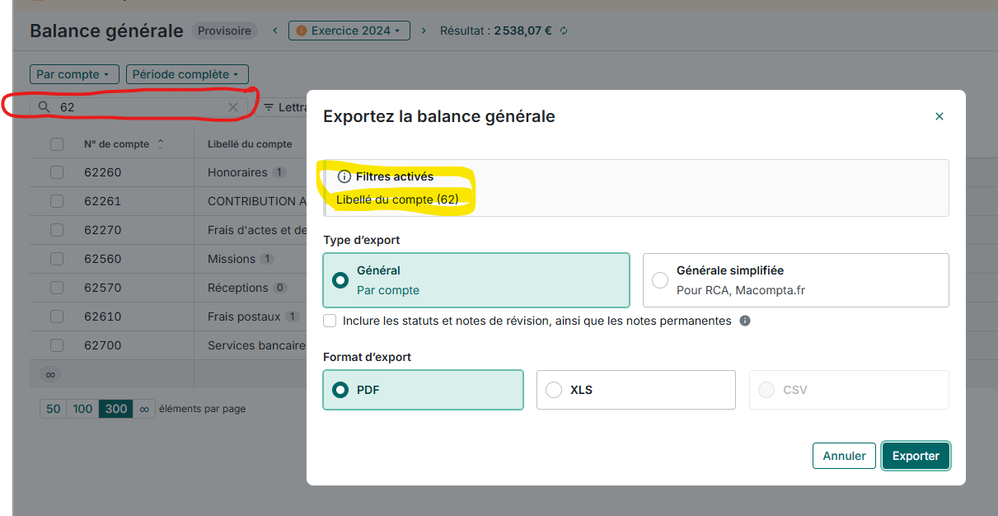
Task: Go to previous exercice with left chevron
Action: coord(275,31)
